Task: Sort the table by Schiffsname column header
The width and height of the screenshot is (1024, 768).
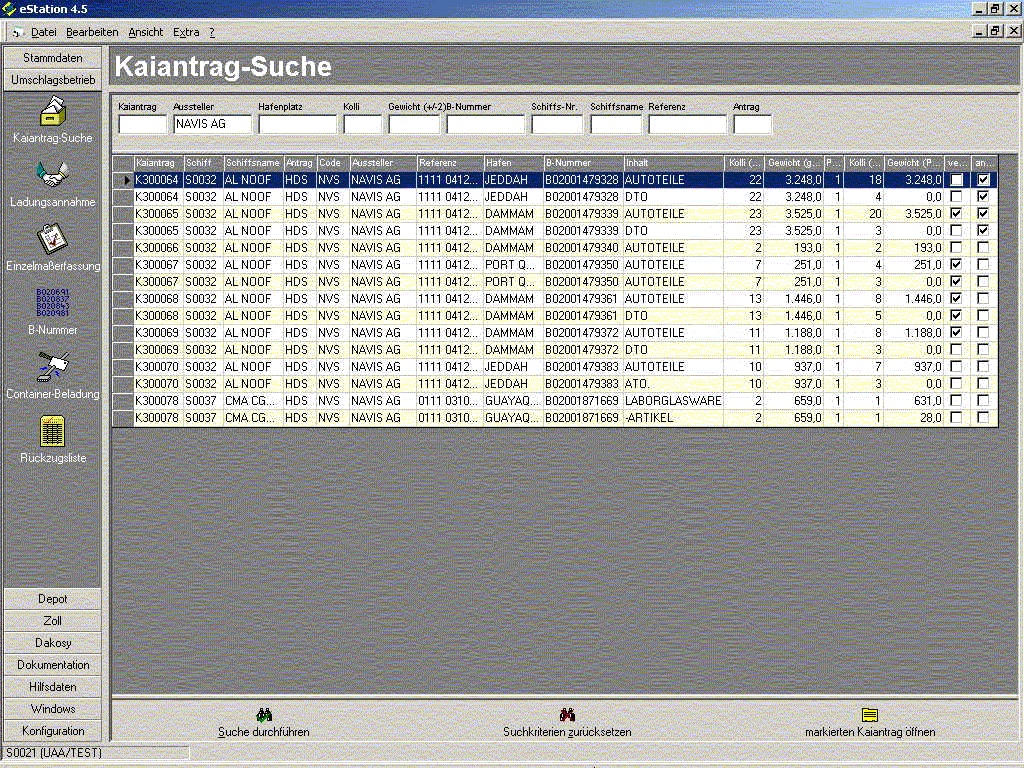Action: 252,163
